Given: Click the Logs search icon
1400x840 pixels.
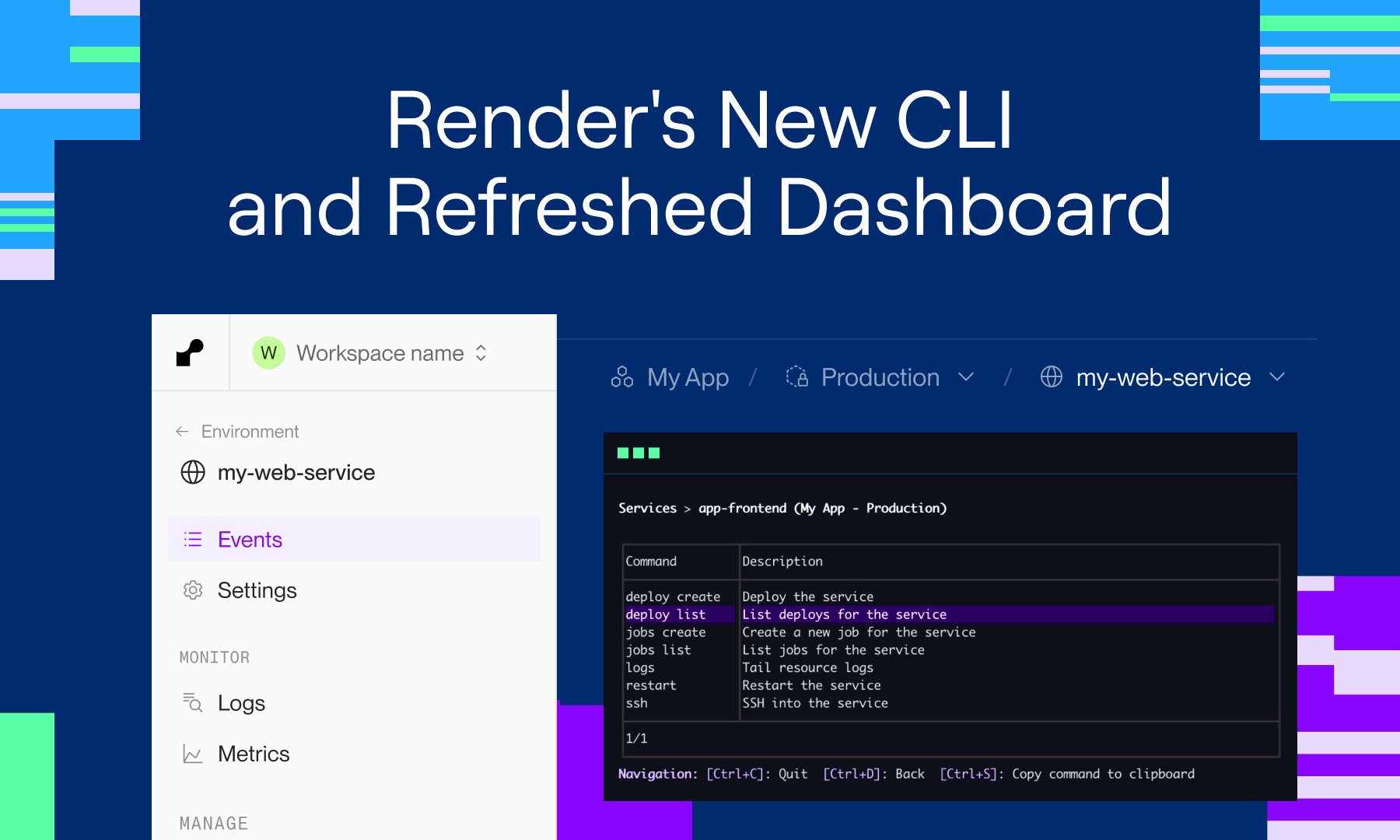Looking at the screenshot, I should 193,702.
